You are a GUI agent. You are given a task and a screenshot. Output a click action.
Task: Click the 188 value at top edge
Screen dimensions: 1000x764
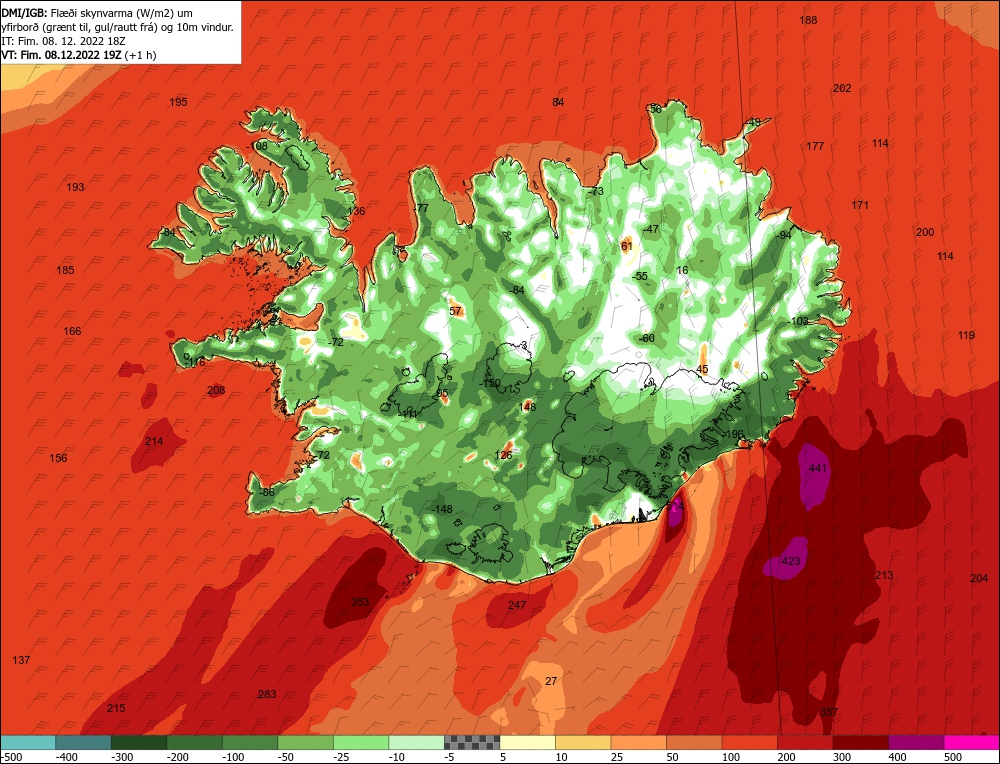tap(808, 20)
